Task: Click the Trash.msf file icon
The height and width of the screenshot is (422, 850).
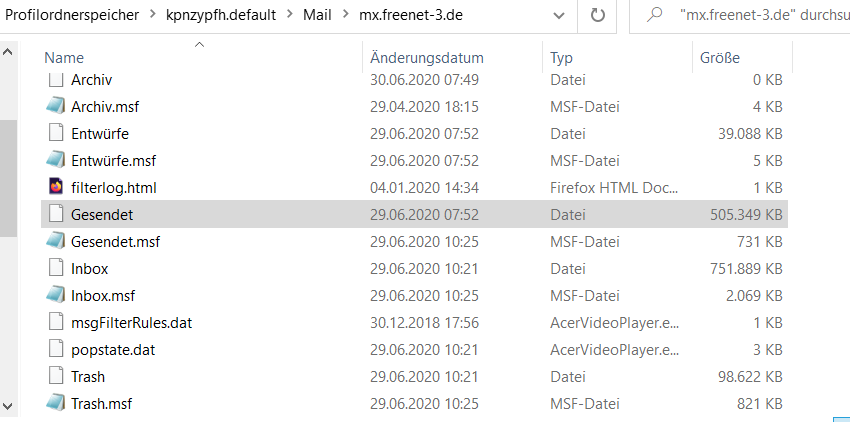Action: click(x=55, y=403)
